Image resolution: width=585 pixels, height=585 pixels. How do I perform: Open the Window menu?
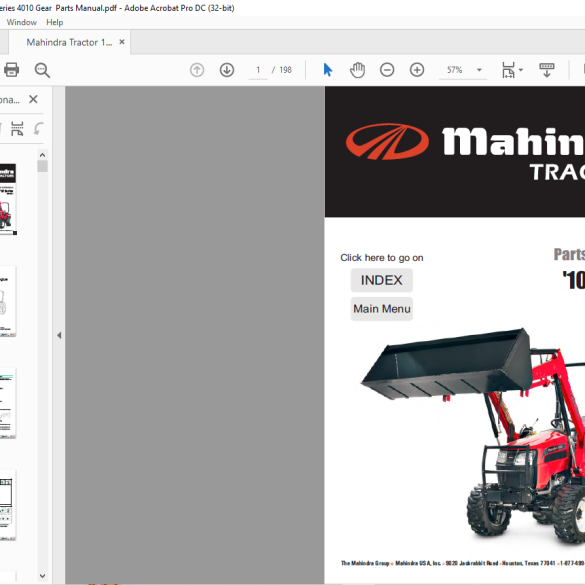pyautogui.click(x=22, y=22)
